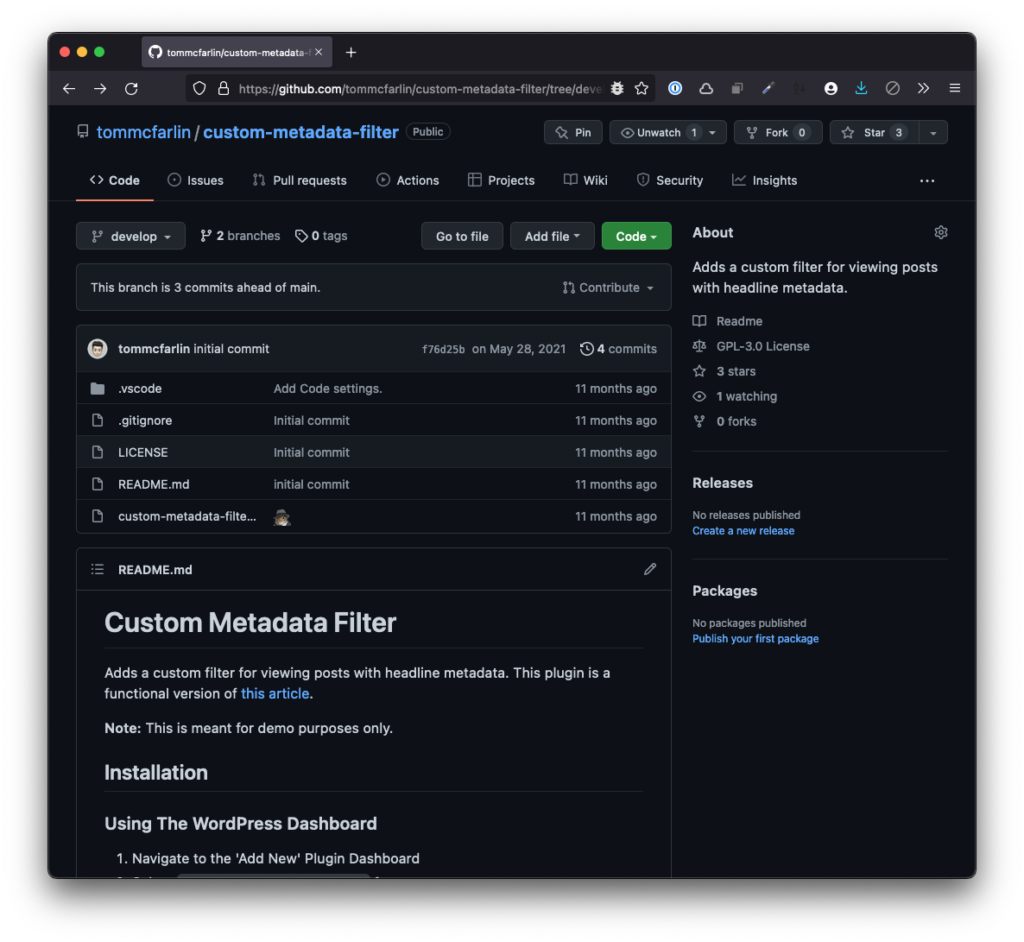
Task: Go forward using the browser forward arrow
Action: 100,88
